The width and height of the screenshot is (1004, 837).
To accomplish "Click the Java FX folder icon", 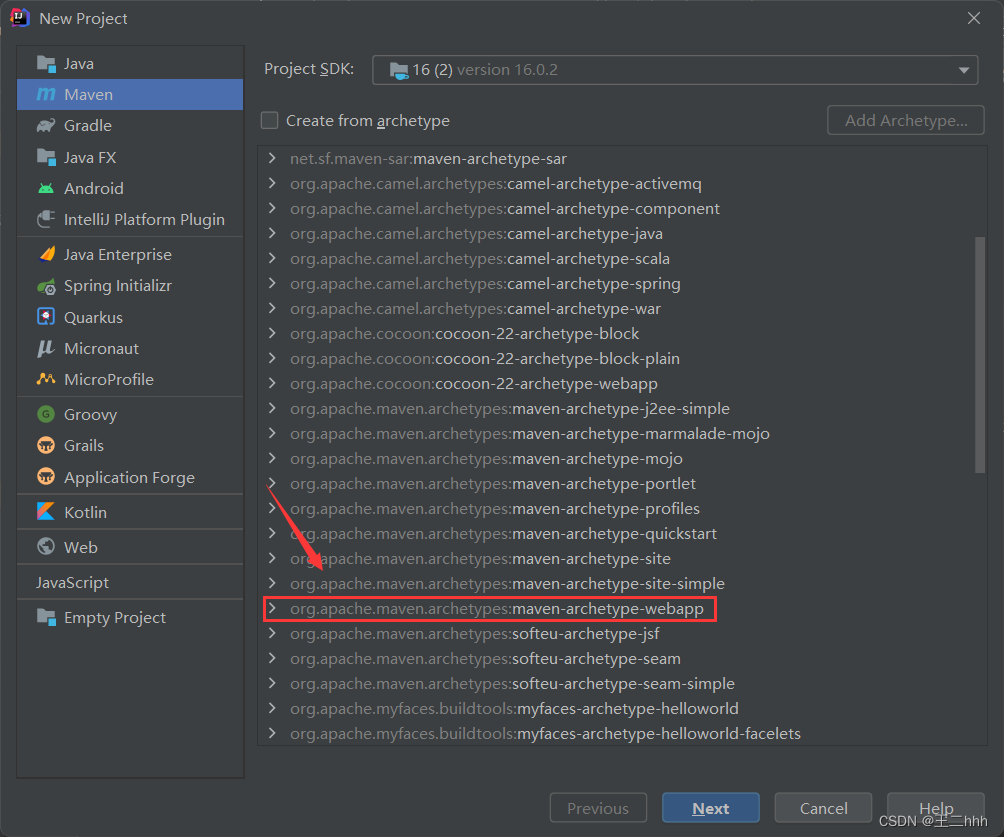I will coord(46,158).
